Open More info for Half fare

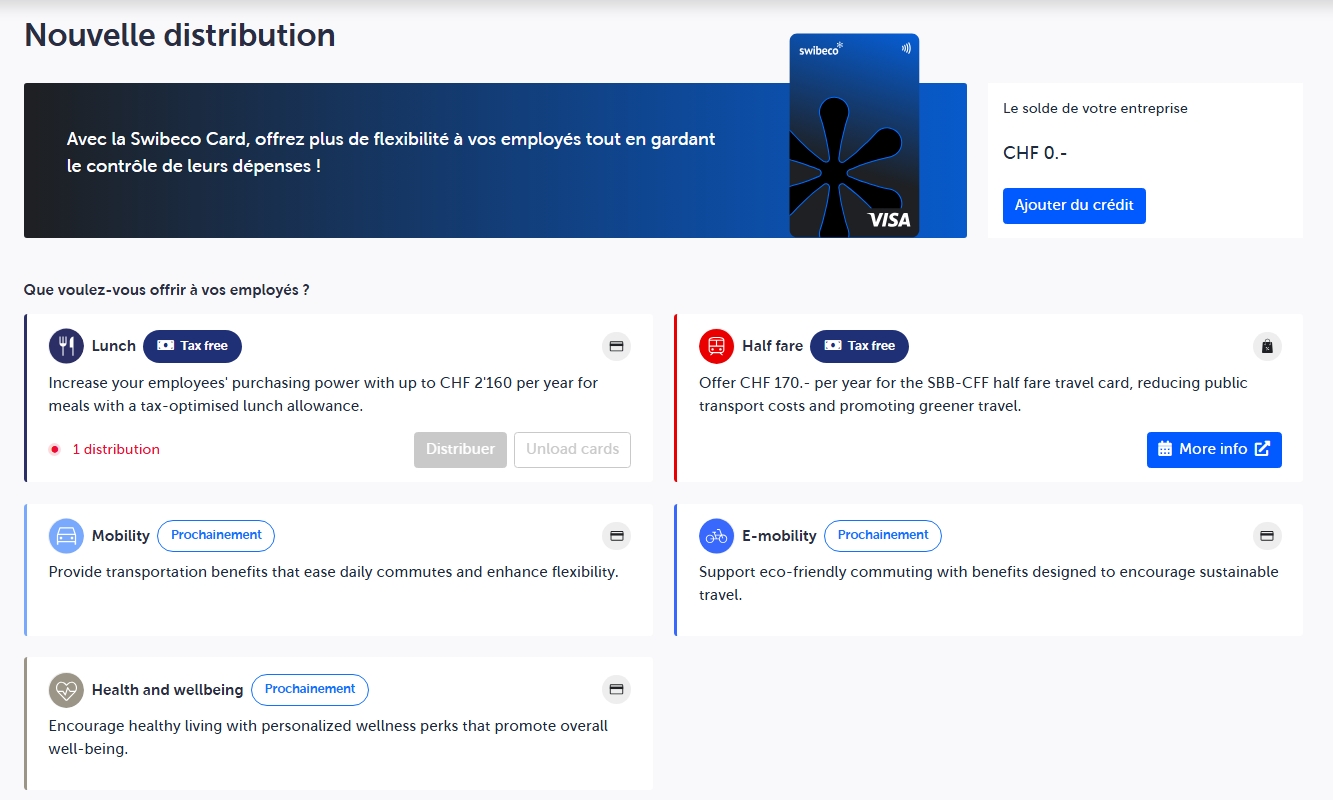tap(1213, 449)
